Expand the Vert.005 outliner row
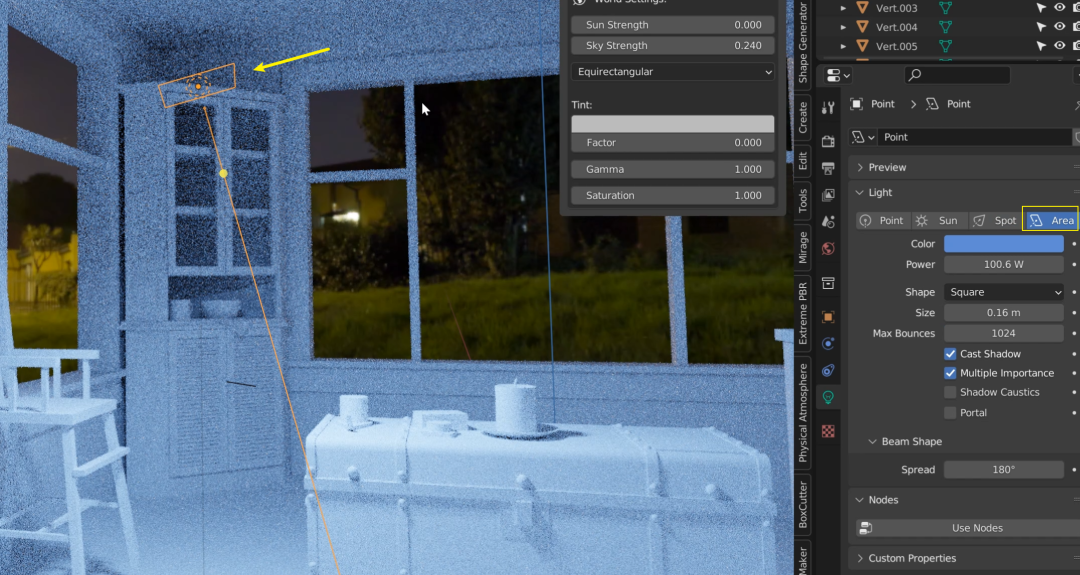Image resolution: width=1080 pixels, height=575 pixels. pyautogui.click(x=843, y=46)
